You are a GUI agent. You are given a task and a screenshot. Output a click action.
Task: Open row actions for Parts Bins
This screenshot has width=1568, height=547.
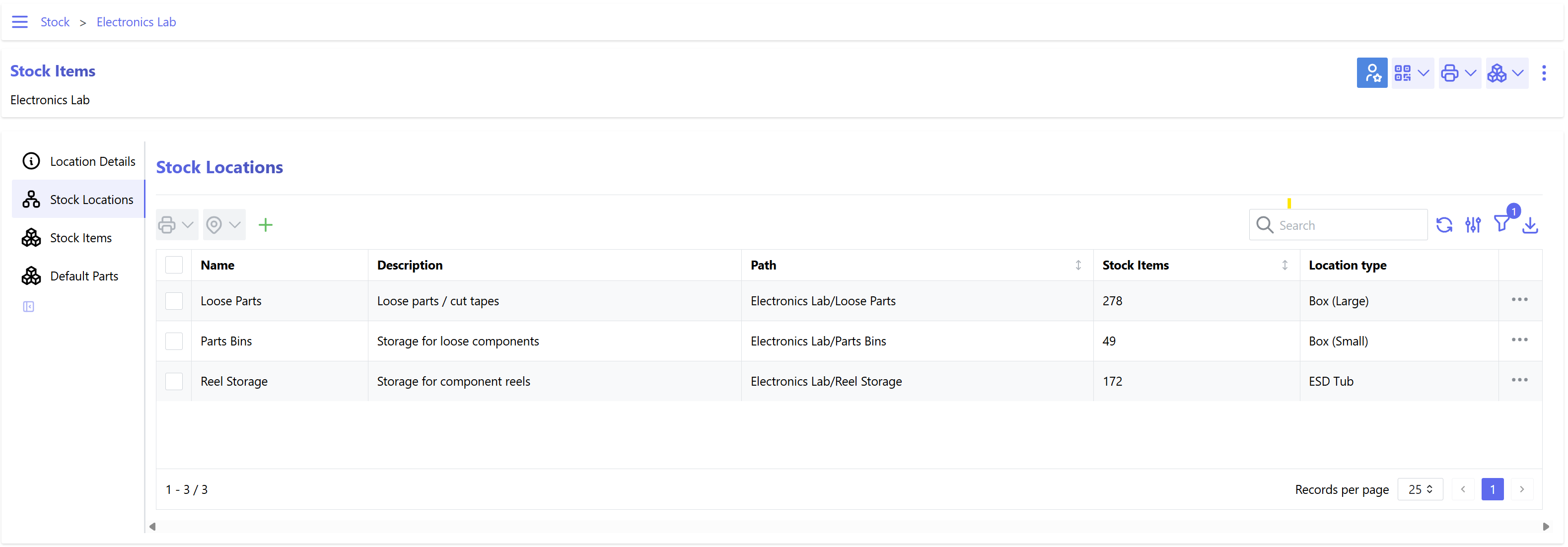1519,340
